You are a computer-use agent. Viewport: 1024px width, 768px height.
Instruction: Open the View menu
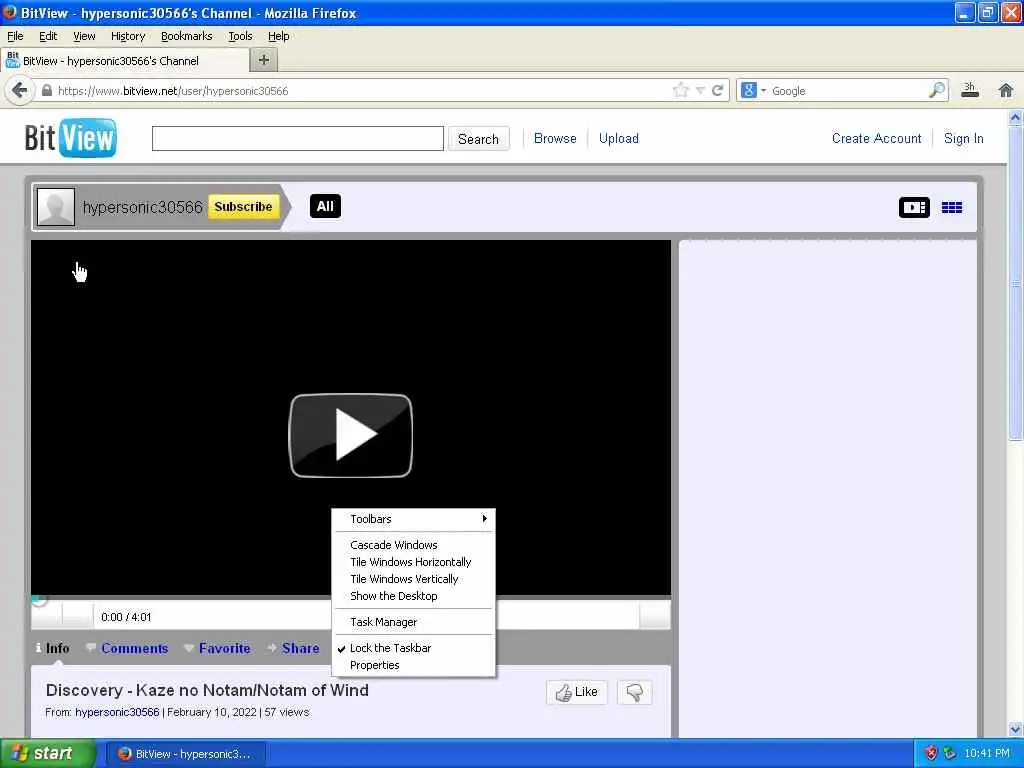pyautogui.click(x=84, y=36)
